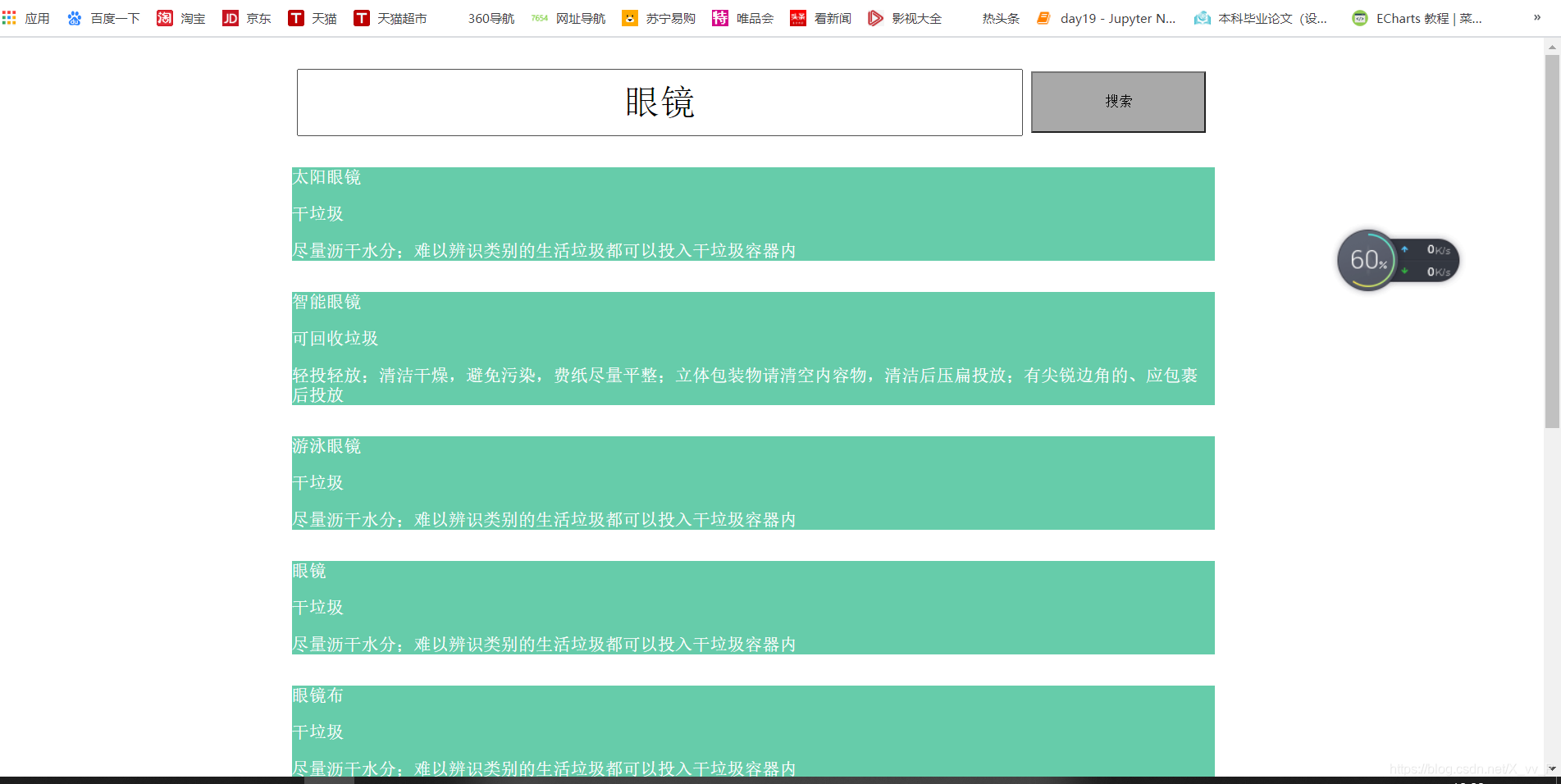Select the 太阳眼镜 result title

click(326, 177)
